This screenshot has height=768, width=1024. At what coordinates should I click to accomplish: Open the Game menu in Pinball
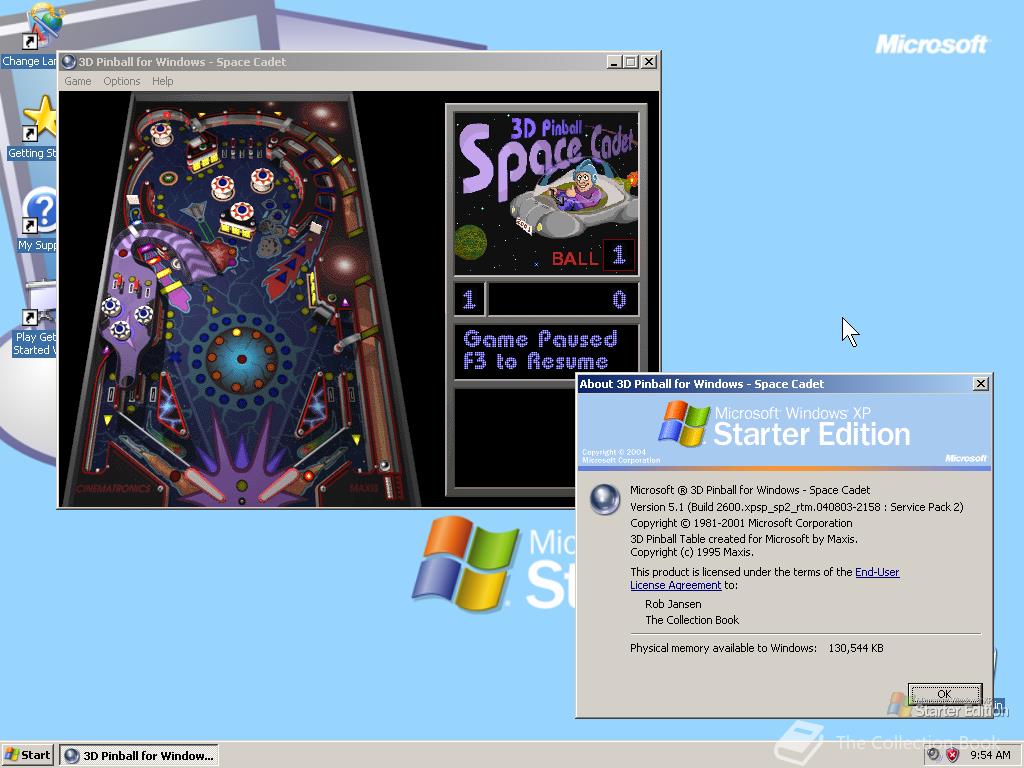(x=78, y=81)
